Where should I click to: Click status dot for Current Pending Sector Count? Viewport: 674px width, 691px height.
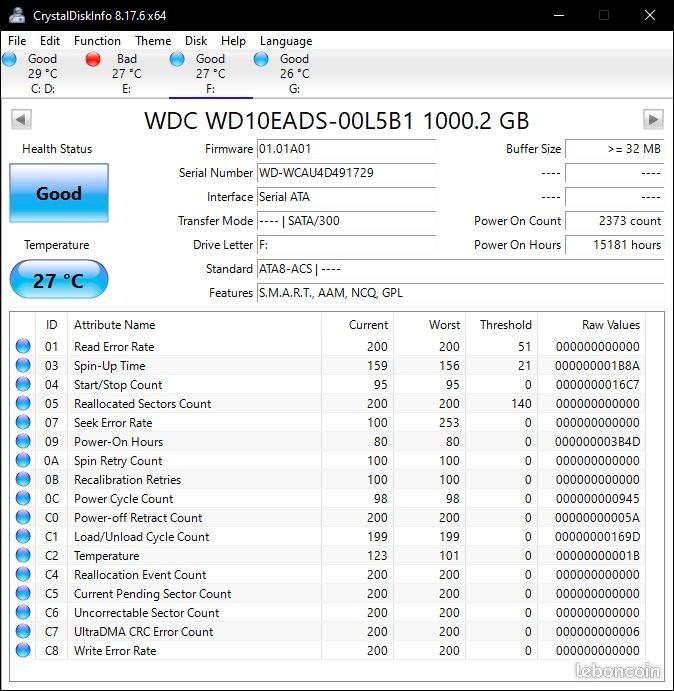(x=23, y=593)
